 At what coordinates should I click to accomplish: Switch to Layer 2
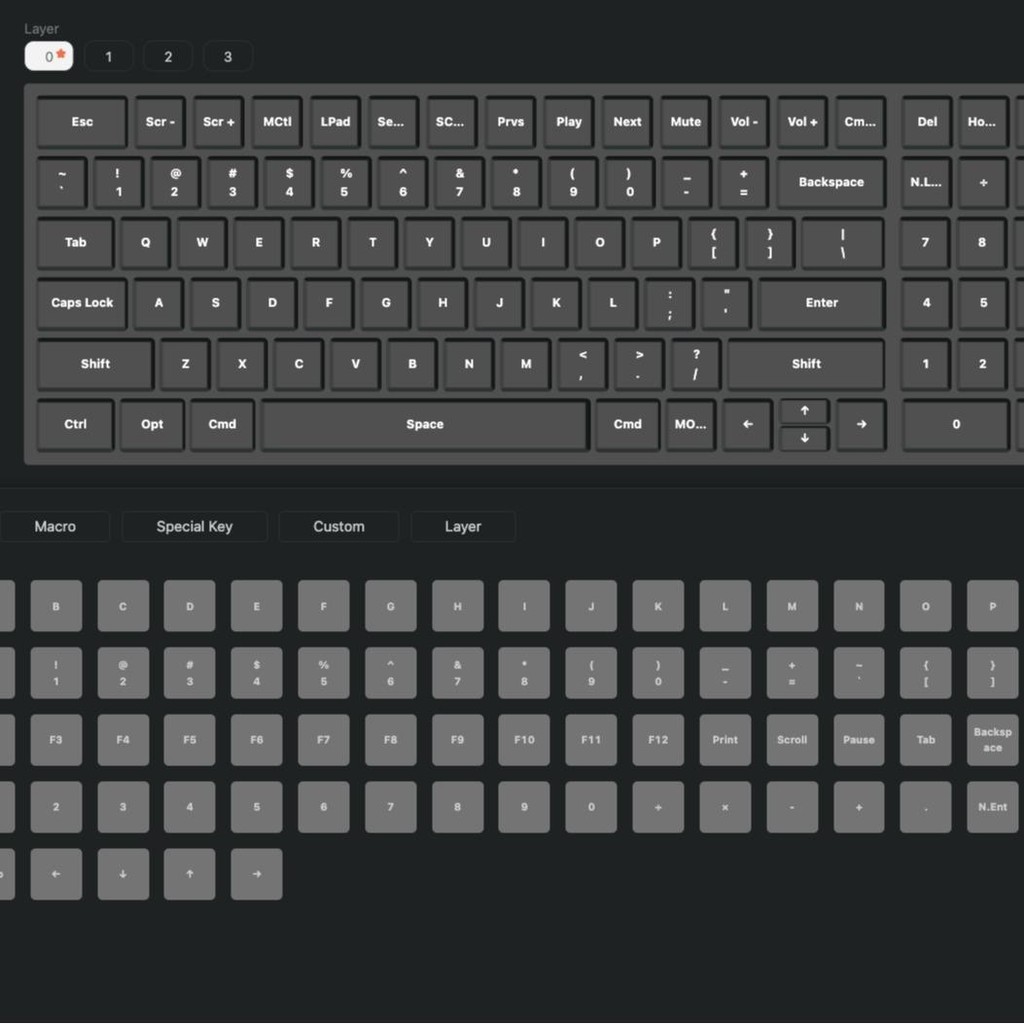pyautogui.click(x=168, y=56)
